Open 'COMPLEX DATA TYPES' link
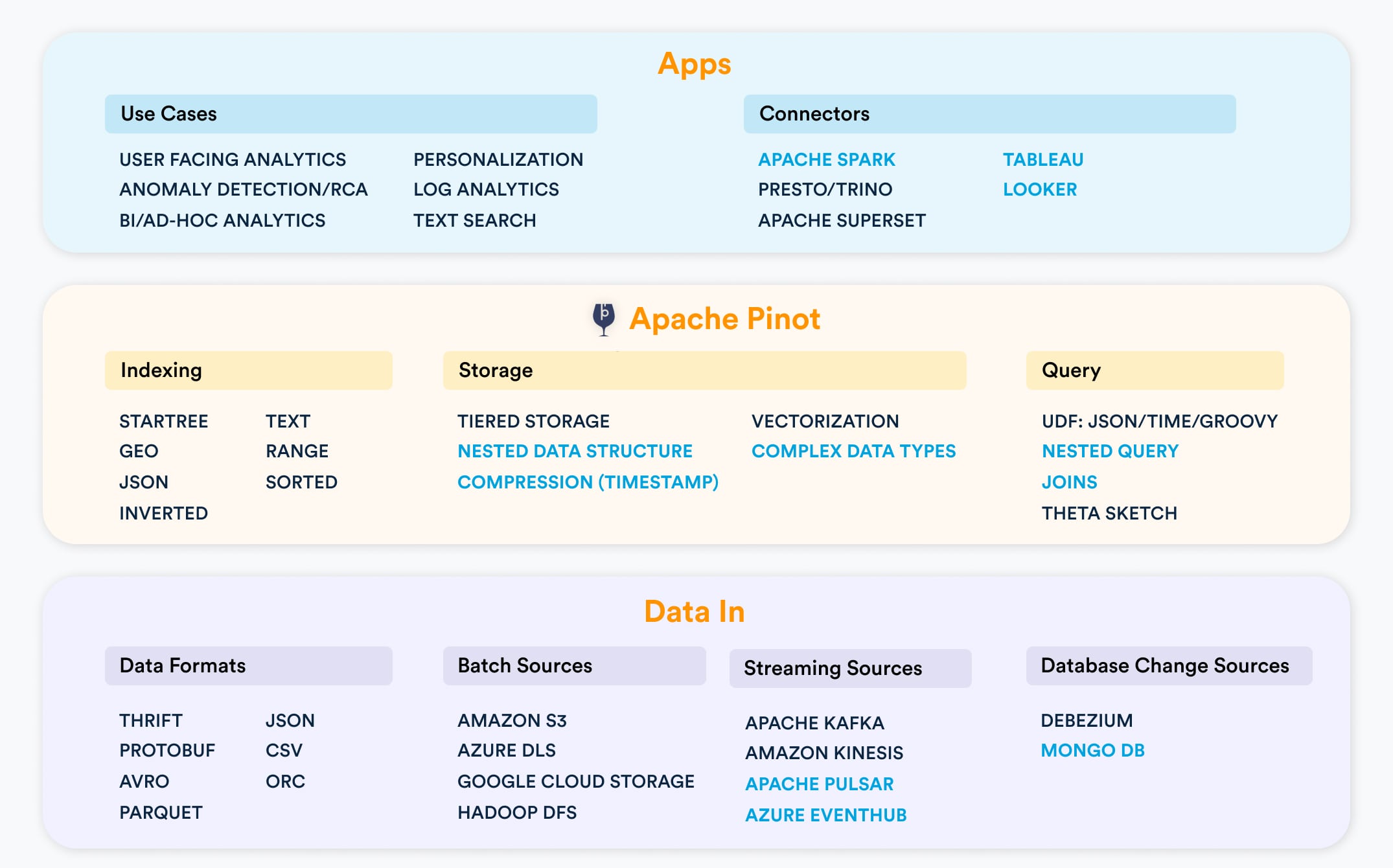 tap(854, 451)
